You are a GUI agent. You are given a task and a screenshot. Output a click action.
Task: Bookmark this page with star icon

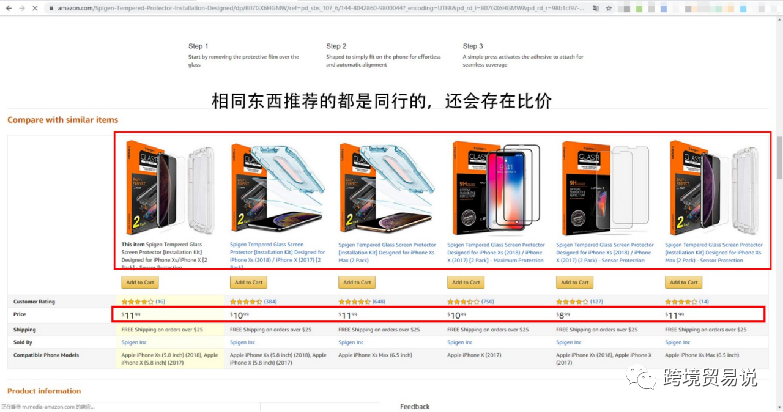[x=609, y=8]
